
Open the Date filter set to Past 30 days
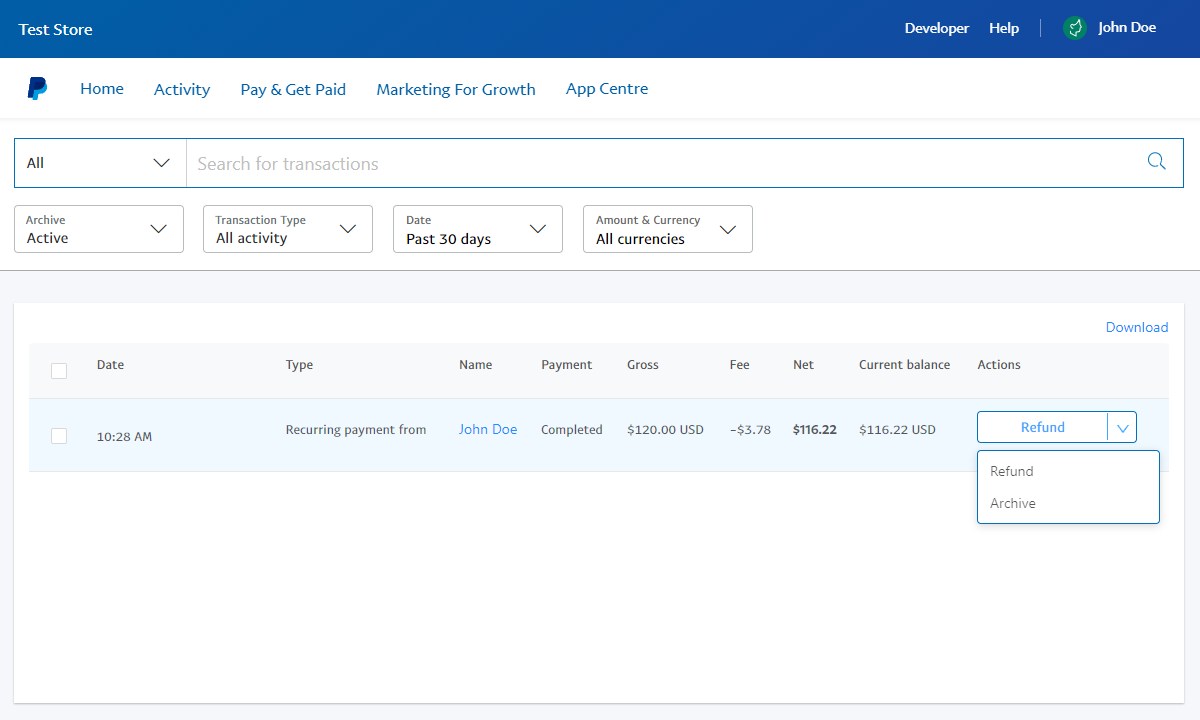click(477, 229)
